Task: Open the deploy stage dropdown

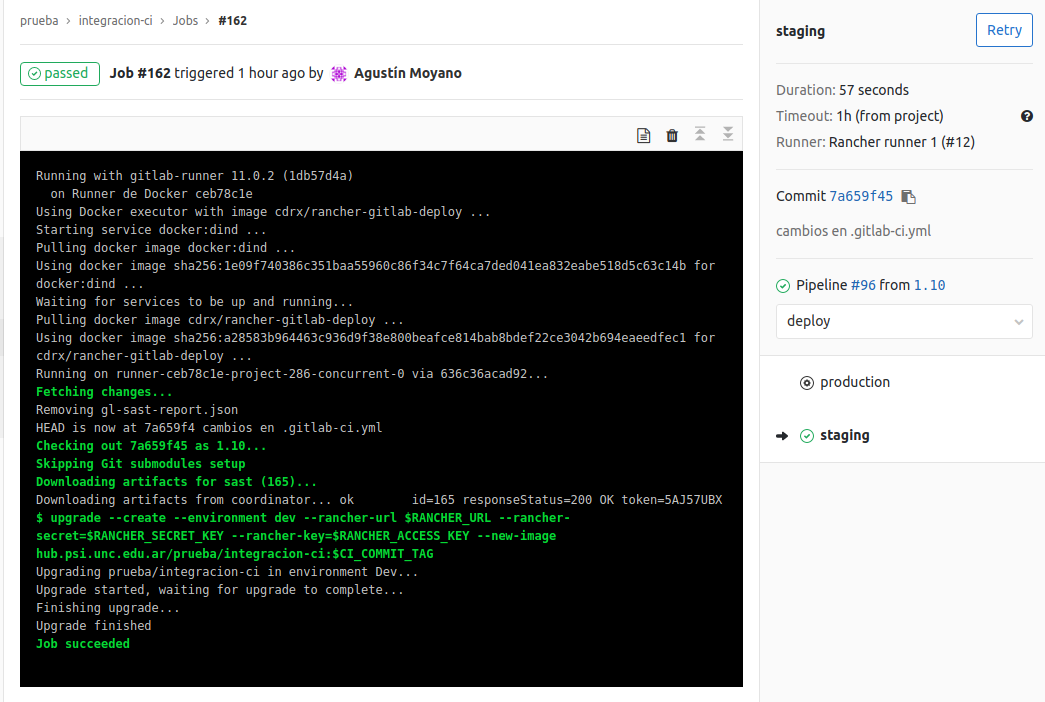Action: (x=904, y=321)
